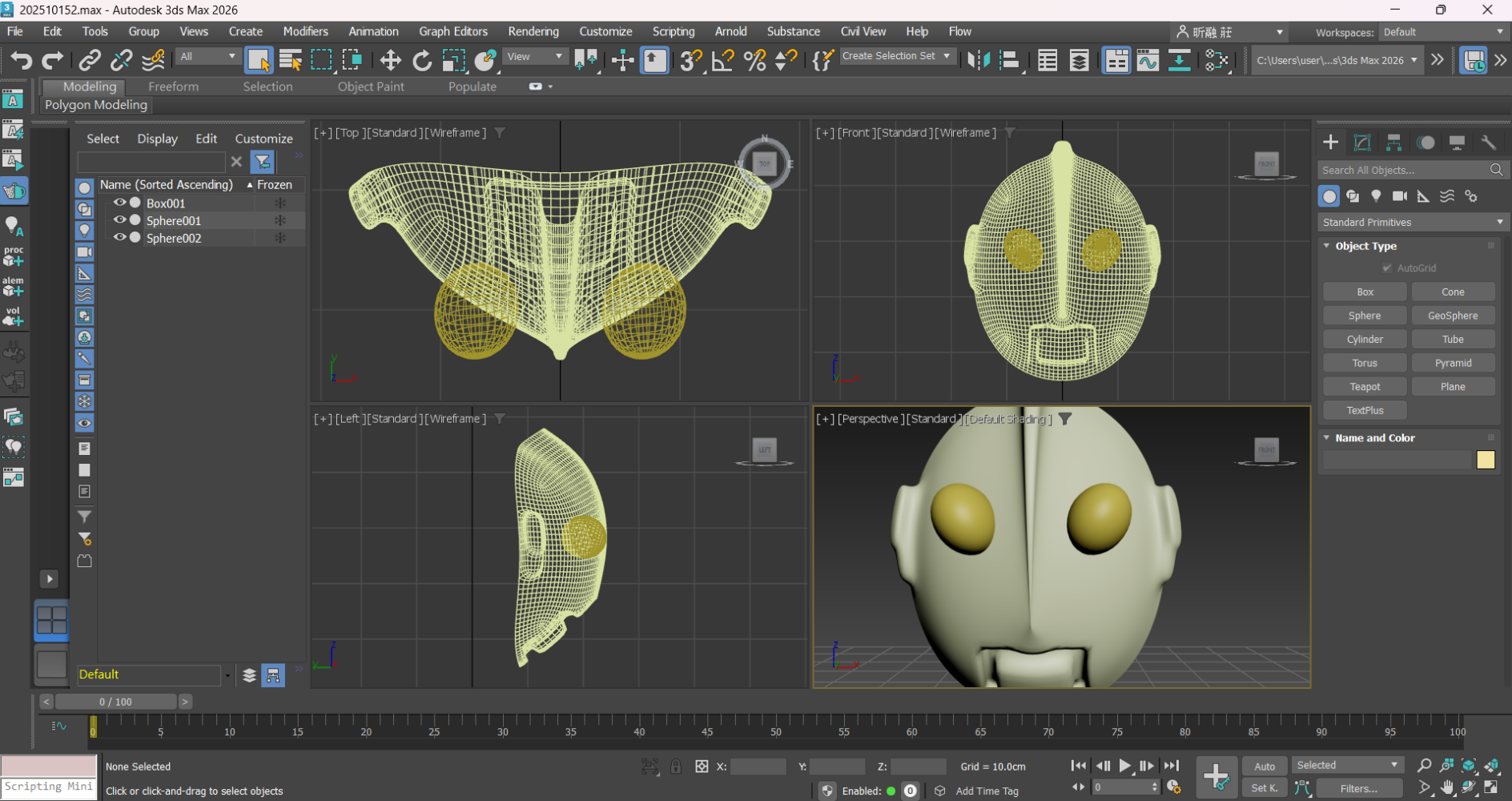Select the Lights category icon
The height and width of the screenshot is (801, 1512).
pos(1376,196)
